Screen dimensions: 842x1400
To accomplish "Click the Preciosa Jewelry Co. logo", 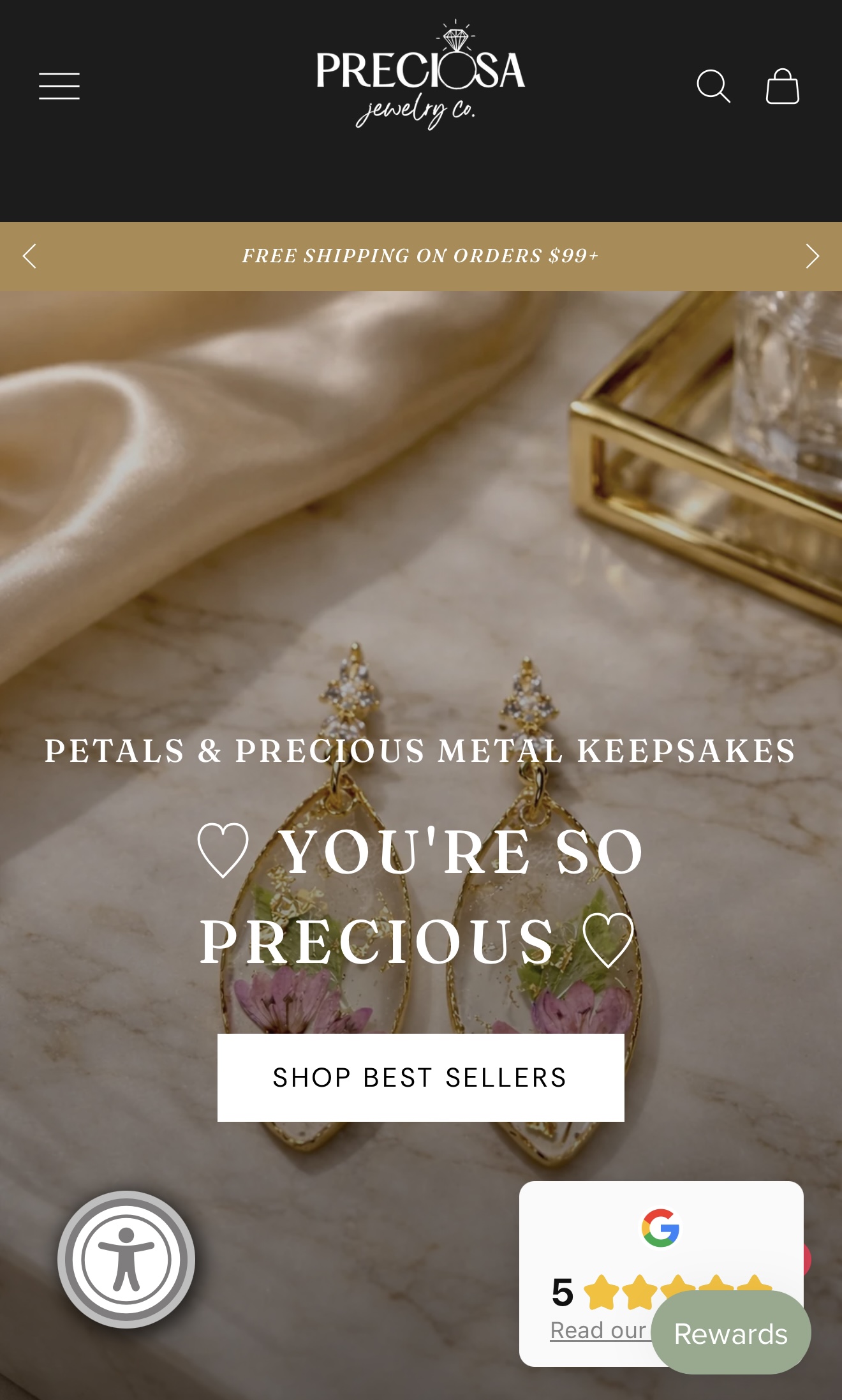I will pyautogui.click(x=420, y=75).
